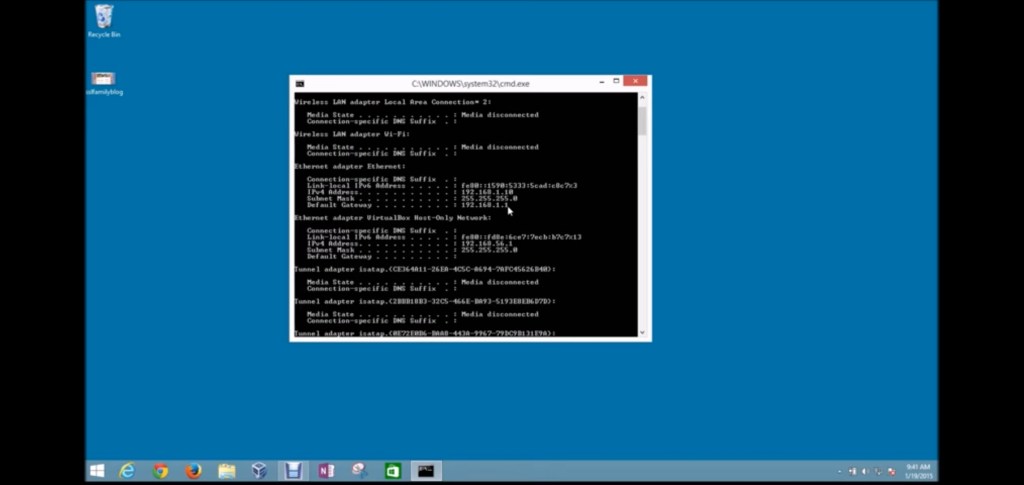Launch Internet Explorer from the taskbar
Screen dimensions: 1024x485
128,470
